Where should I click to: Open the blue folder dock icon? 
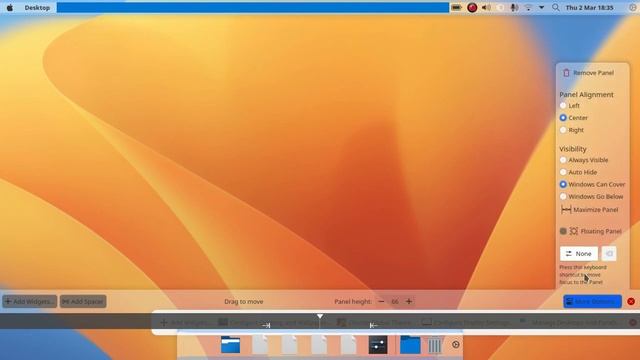tap(410, 345)
